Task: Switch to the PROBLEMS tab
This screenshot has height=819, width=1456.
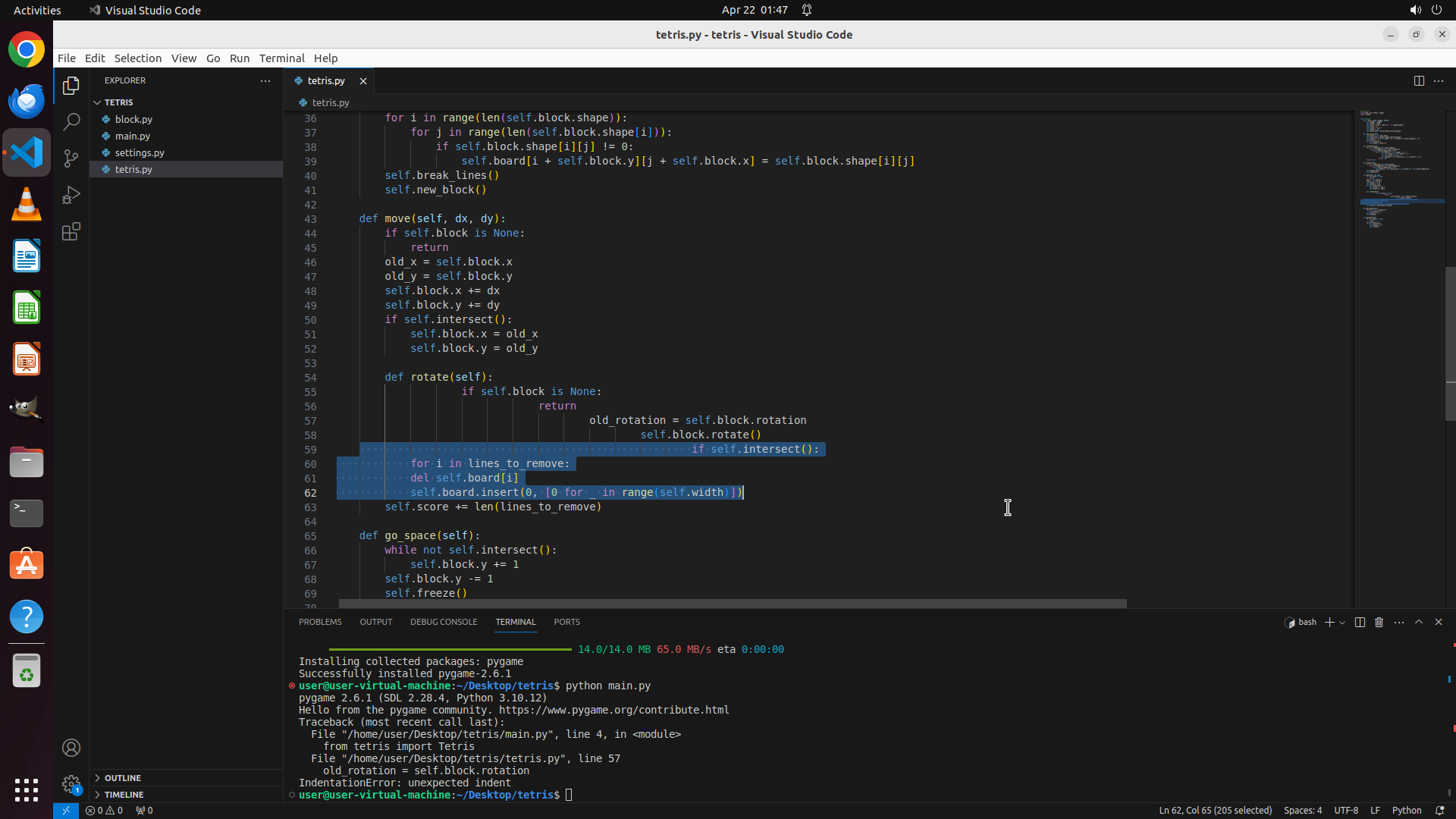Action: [x=320, y=622]
